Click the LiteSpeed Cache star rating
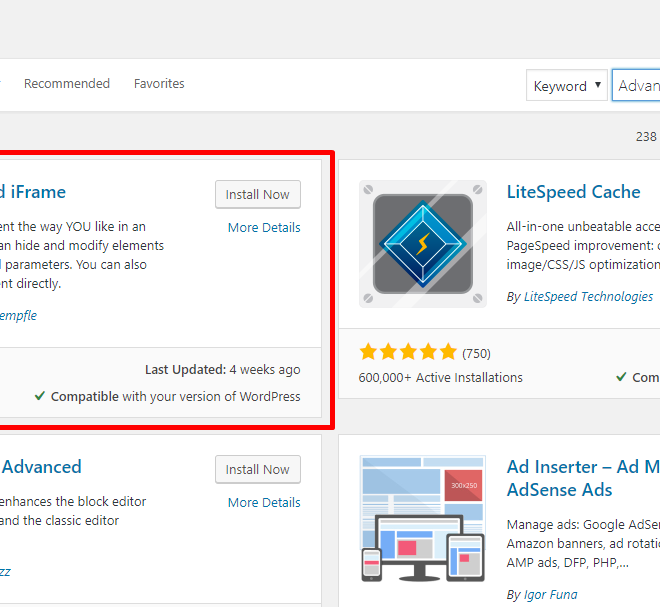This screenshot has width=660, height=607. coord(408,352)
